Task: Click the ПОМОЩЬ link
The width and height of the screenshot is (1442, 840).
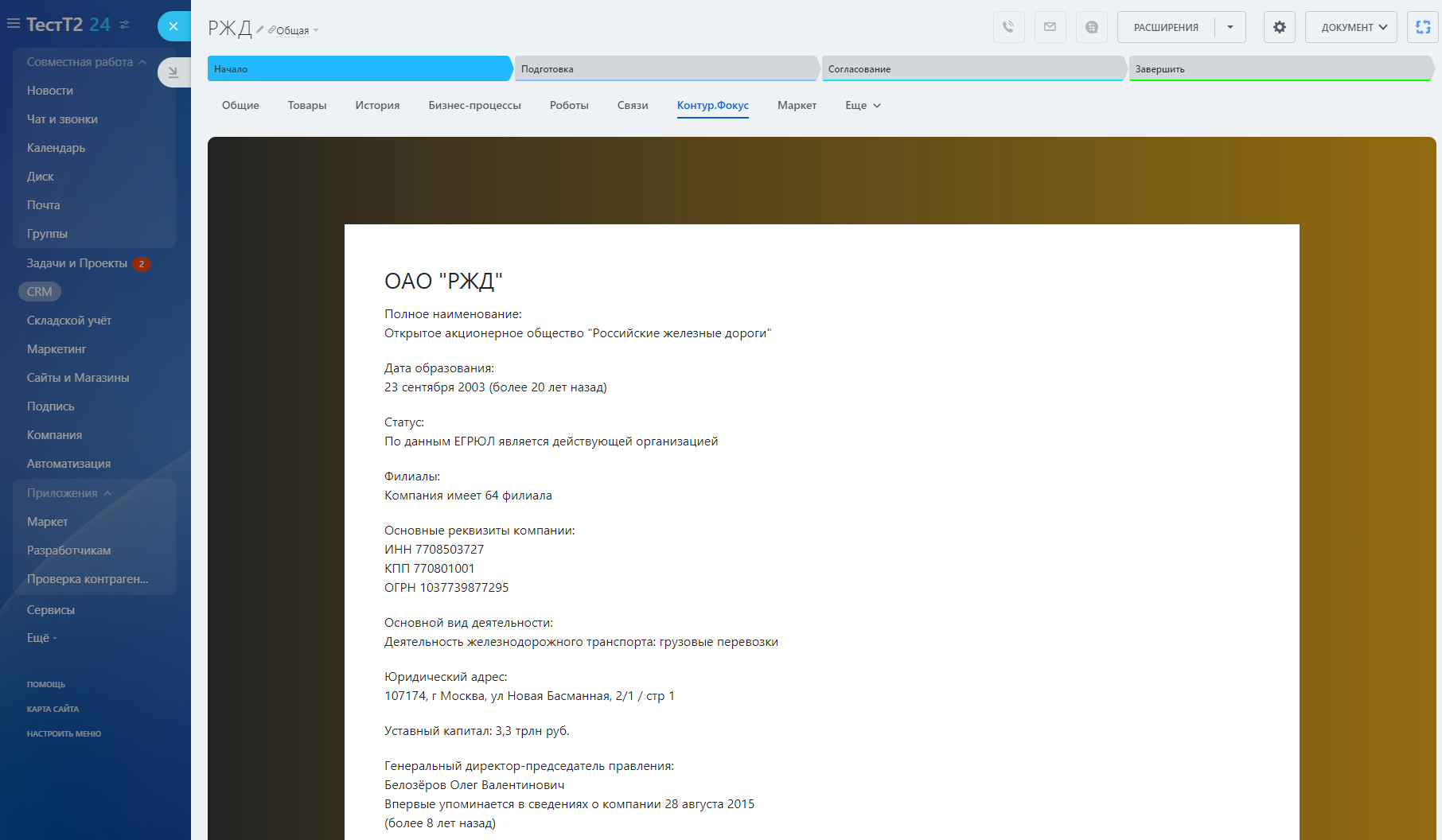Action: [x=46, y=685]
